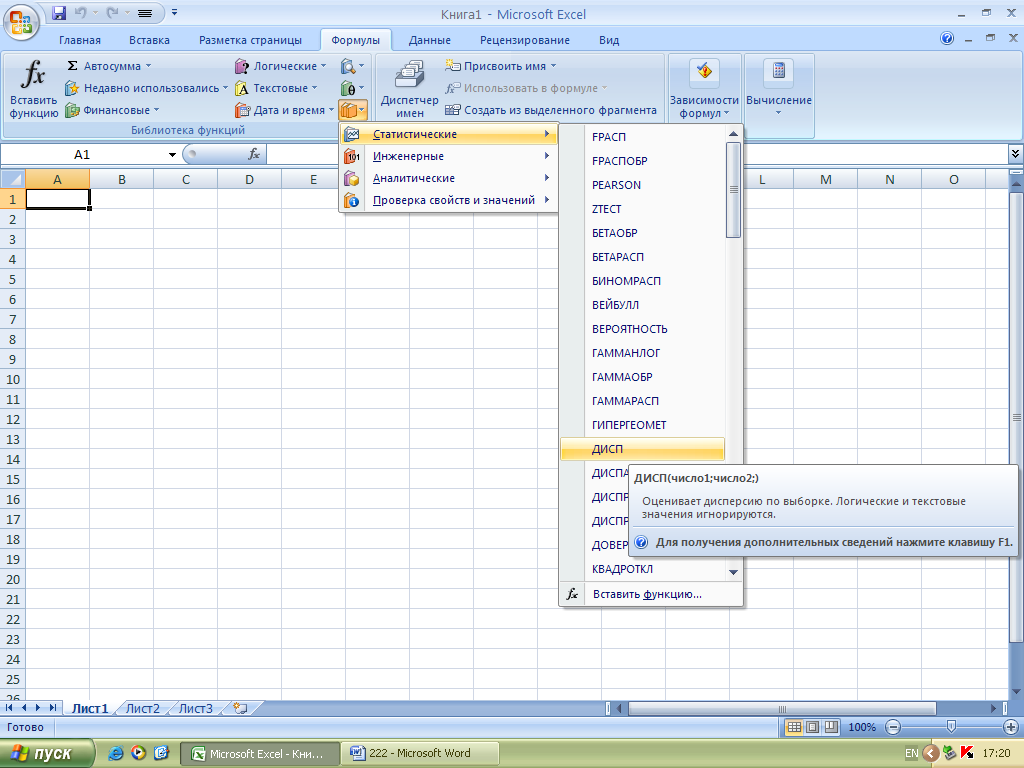Viewport: 1024px width, 768px height.
Task: Choose the PEARSON function
Action: [643, 185]
